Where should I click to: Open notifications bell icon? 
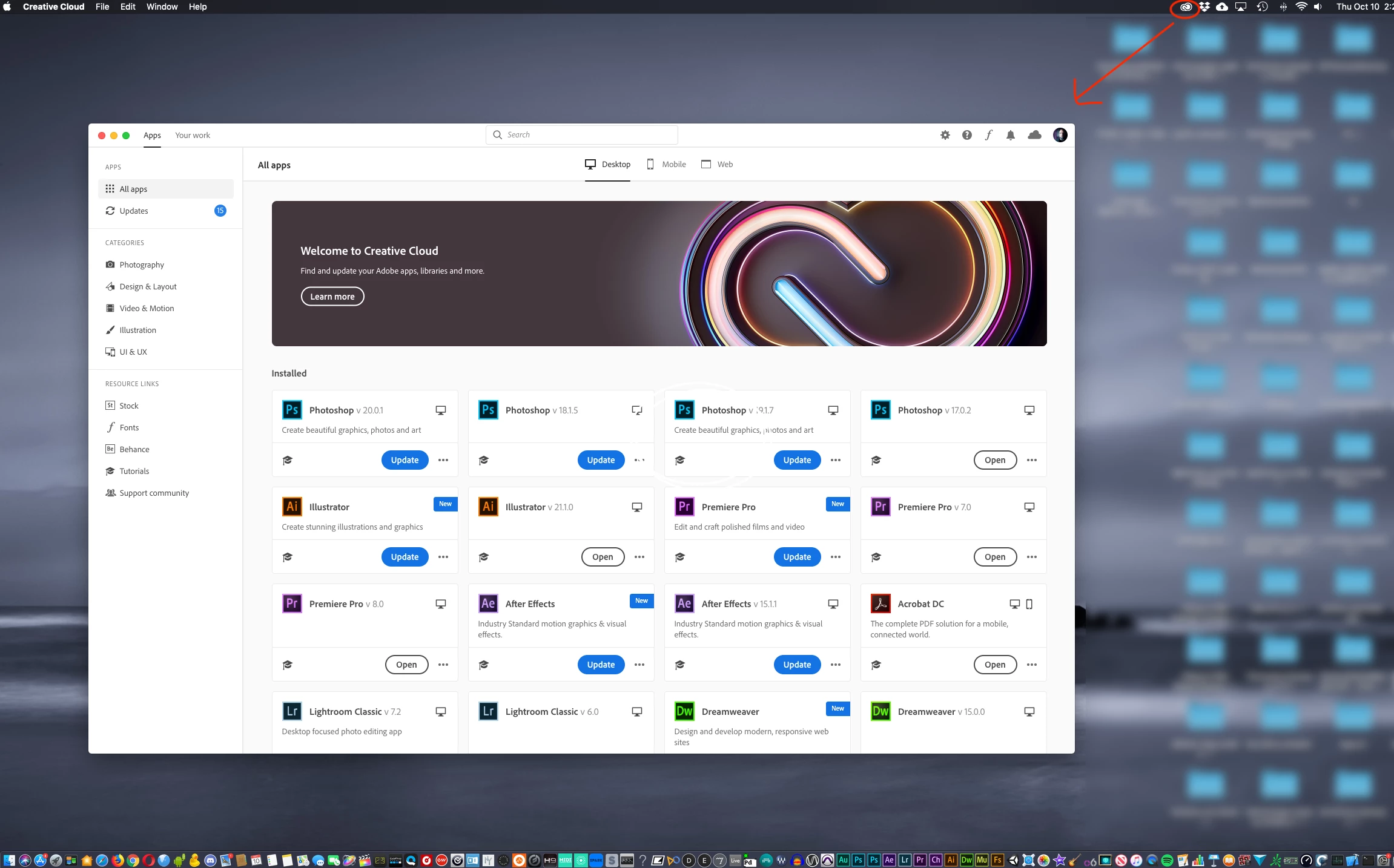[1010, 135]
